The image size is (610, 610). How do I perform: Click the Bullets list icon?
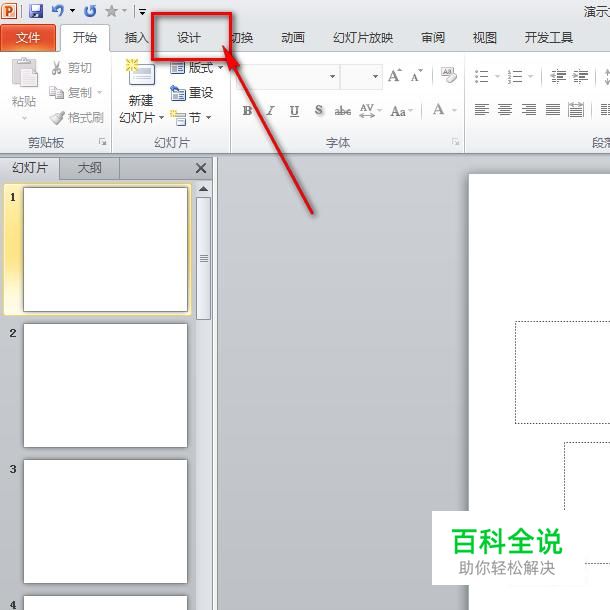coord(482,76)
